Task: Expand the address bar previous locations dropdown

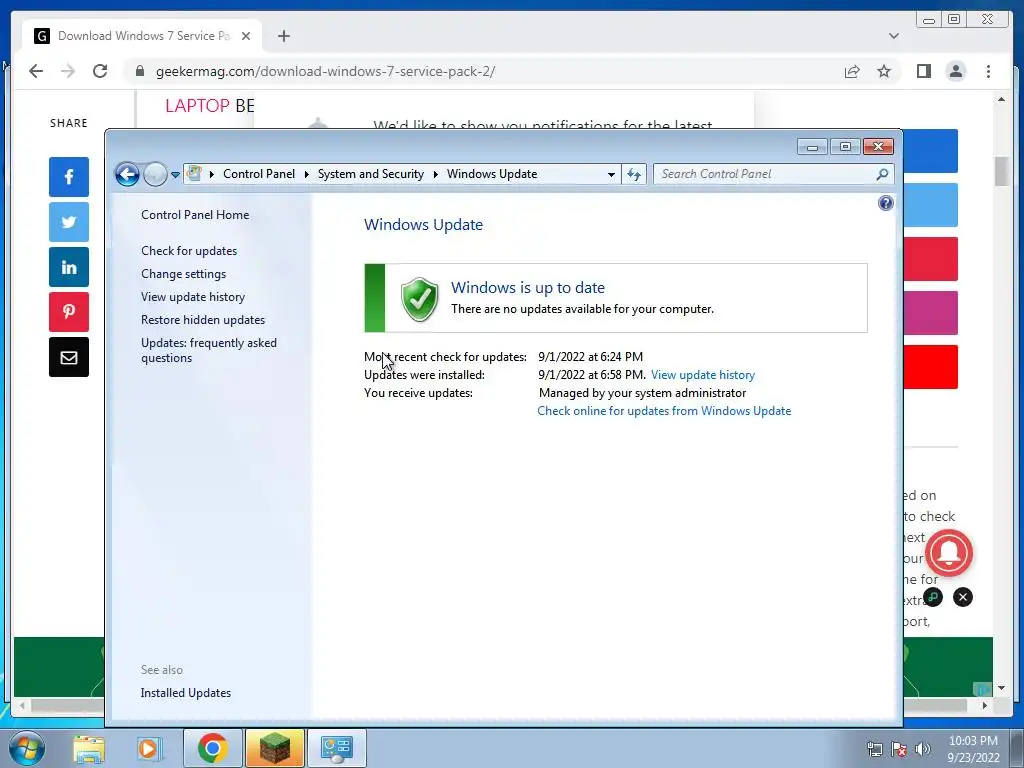Action: [x=611, y=174]
